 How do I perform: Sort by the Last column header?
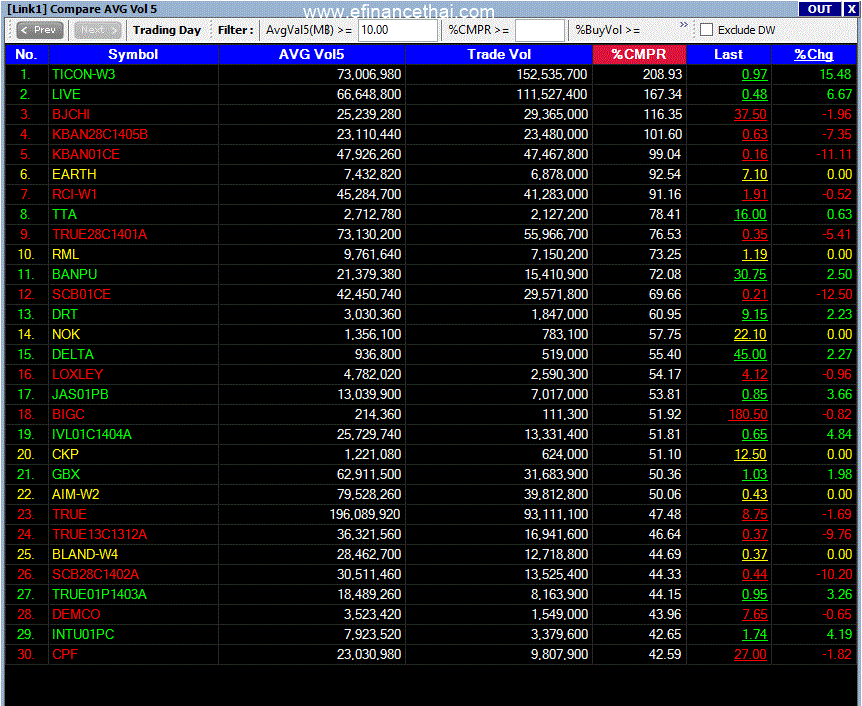pyautogui.click(x=729, y=54)
